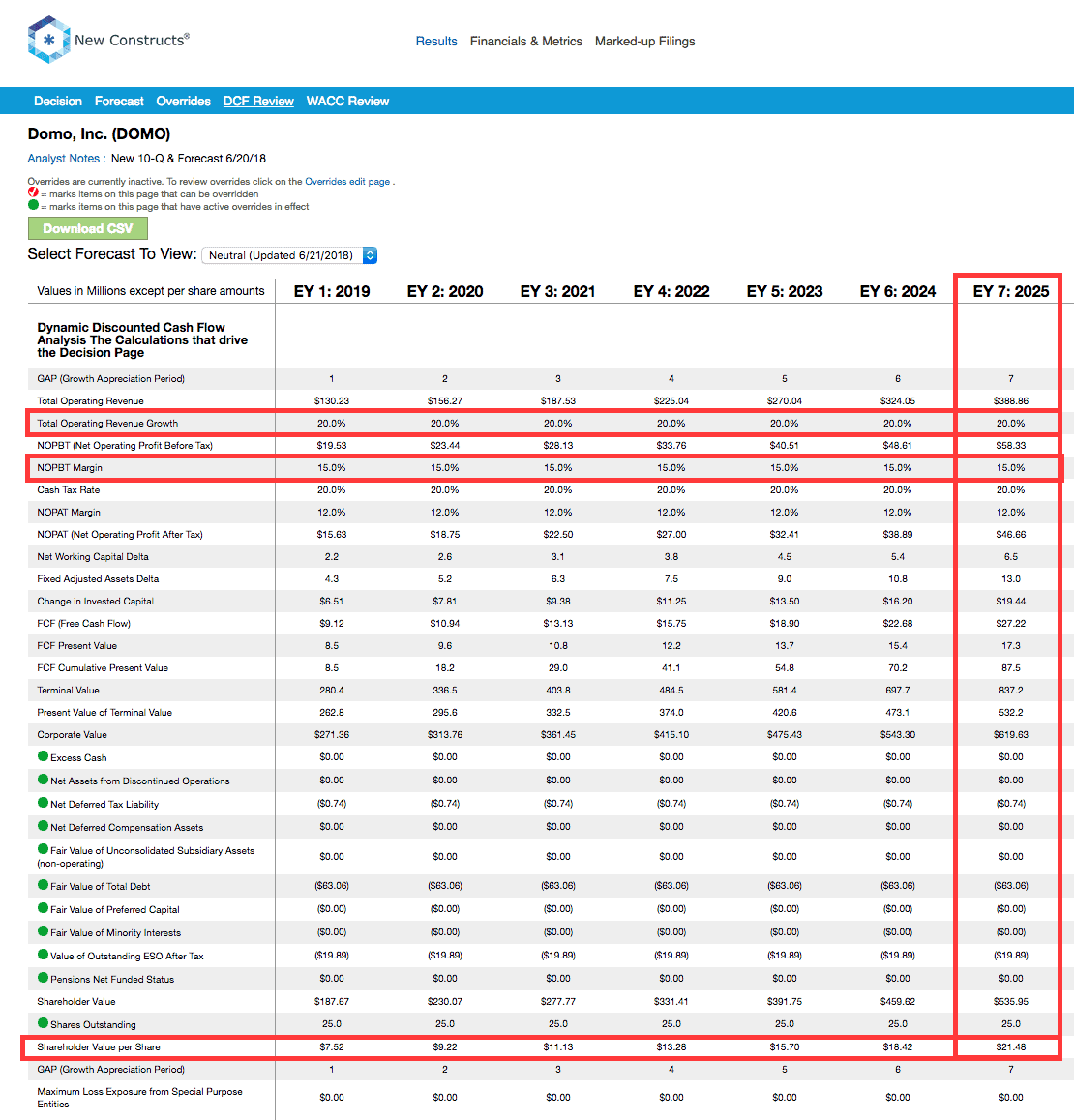The height and width of the screenshot is (1120, 1074).
Task: Click the green override dot beside Excess Cash
Action: click(43, 756)
